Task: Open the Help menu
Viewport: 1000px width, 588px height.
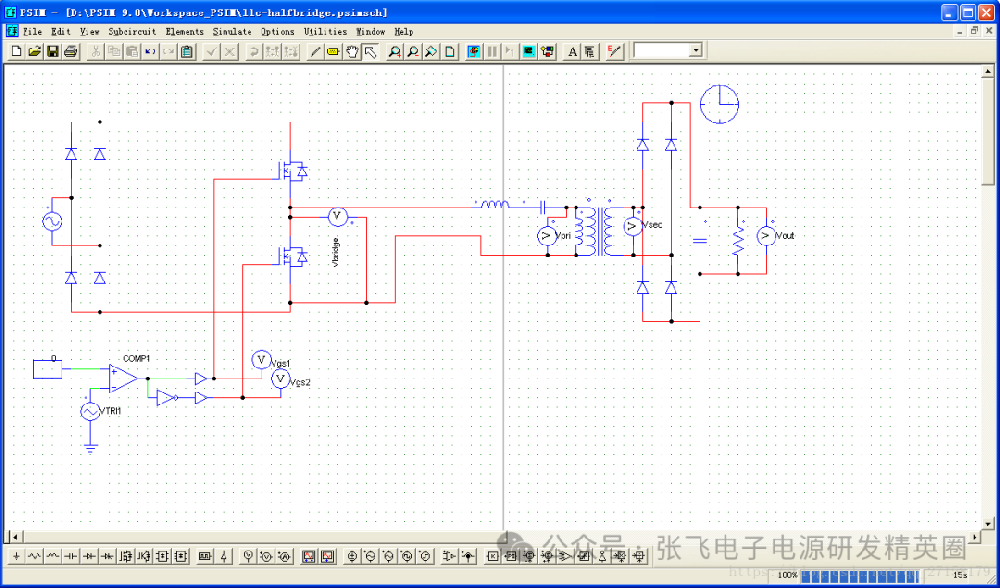Action: click(404, 31)
